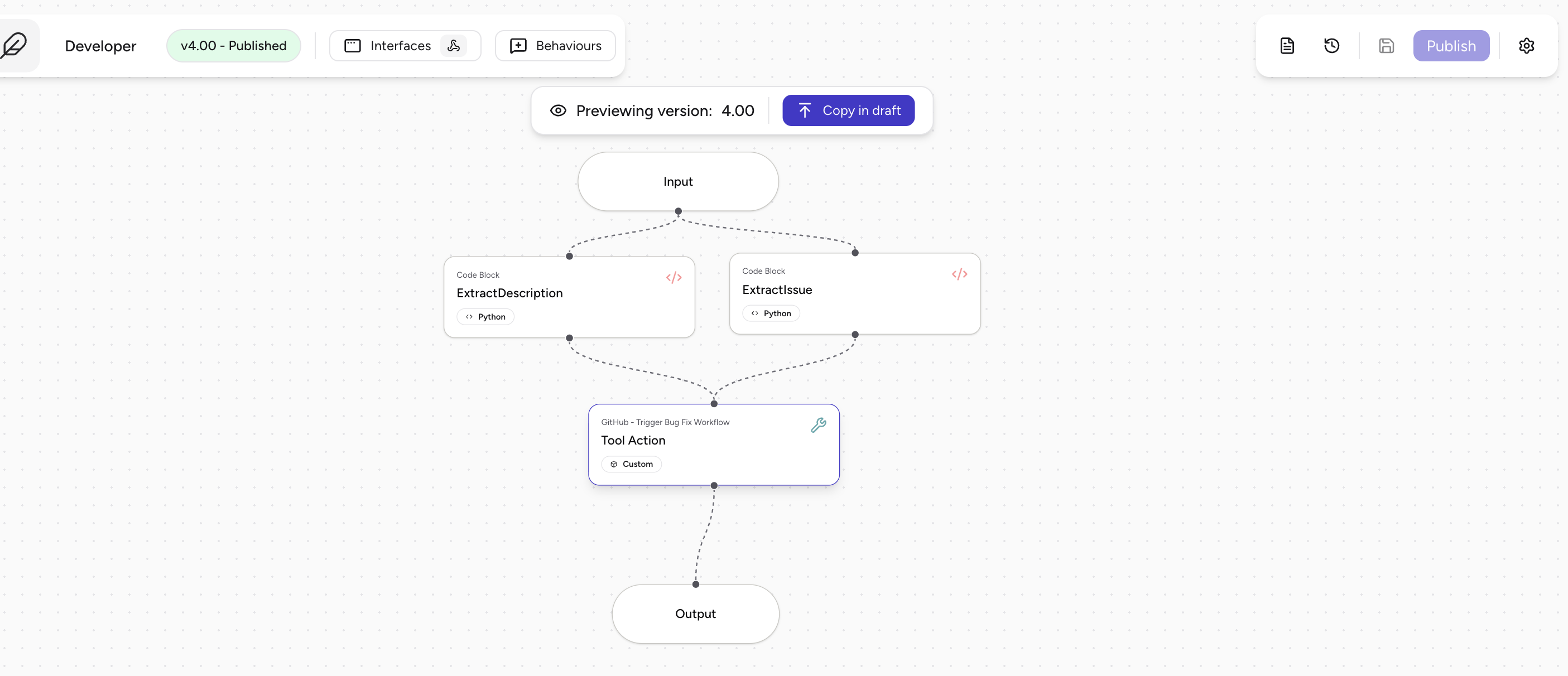1568x676 pixels.
Task: Open version history clock icon
Action: click(1331, 46)
